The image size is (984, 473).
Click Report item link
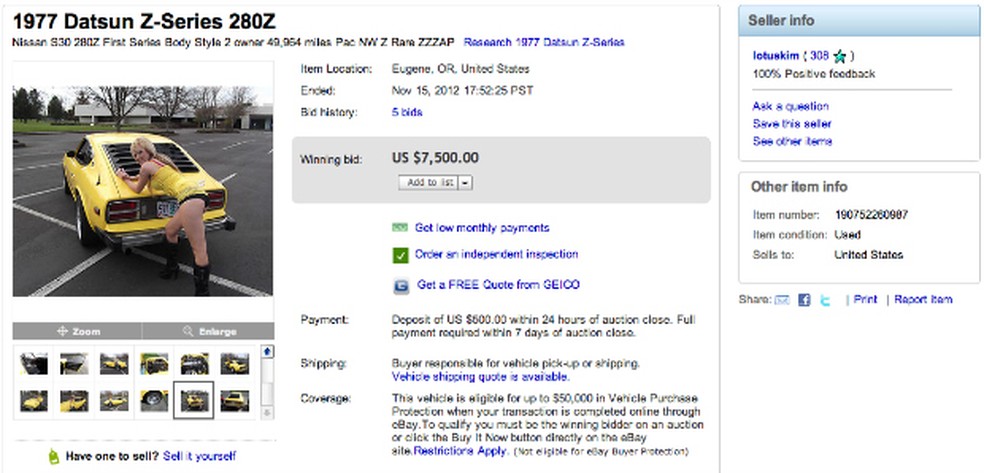pos(923,299)
